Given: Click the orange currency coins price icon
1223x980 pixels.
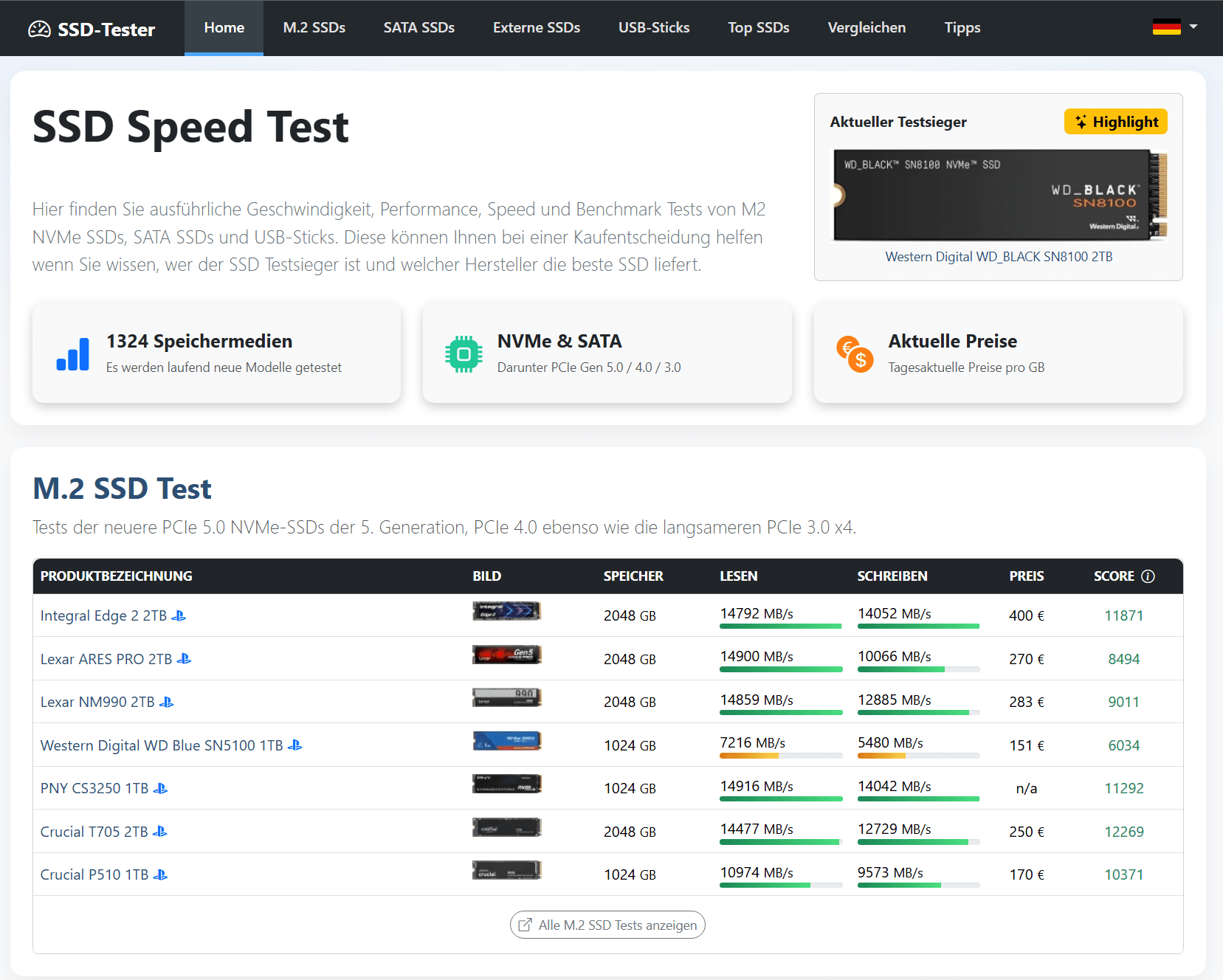Looking at the screenshot, I should 855,354.
